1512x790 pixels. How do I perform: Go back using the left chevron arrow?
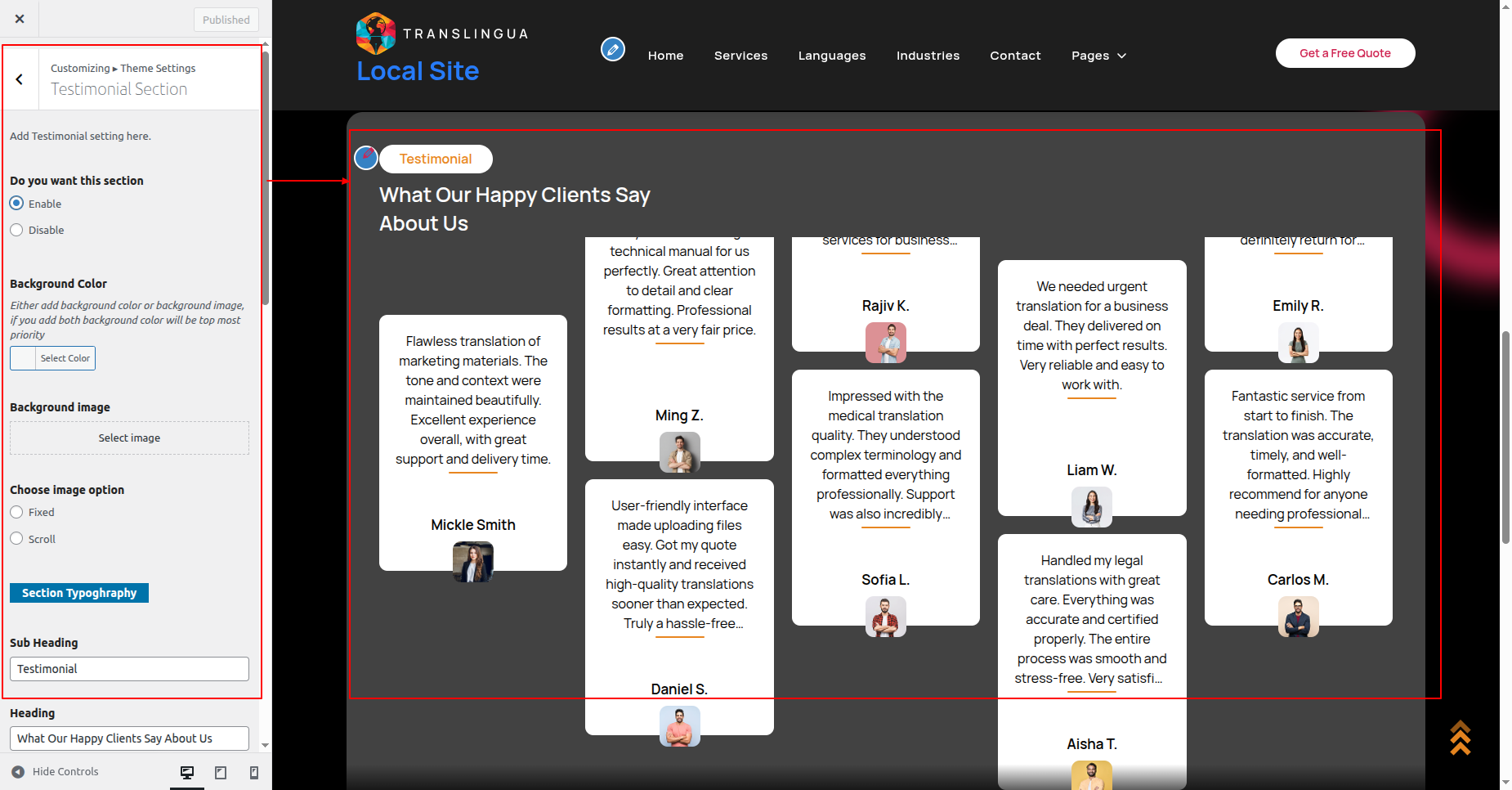(20, 79)
